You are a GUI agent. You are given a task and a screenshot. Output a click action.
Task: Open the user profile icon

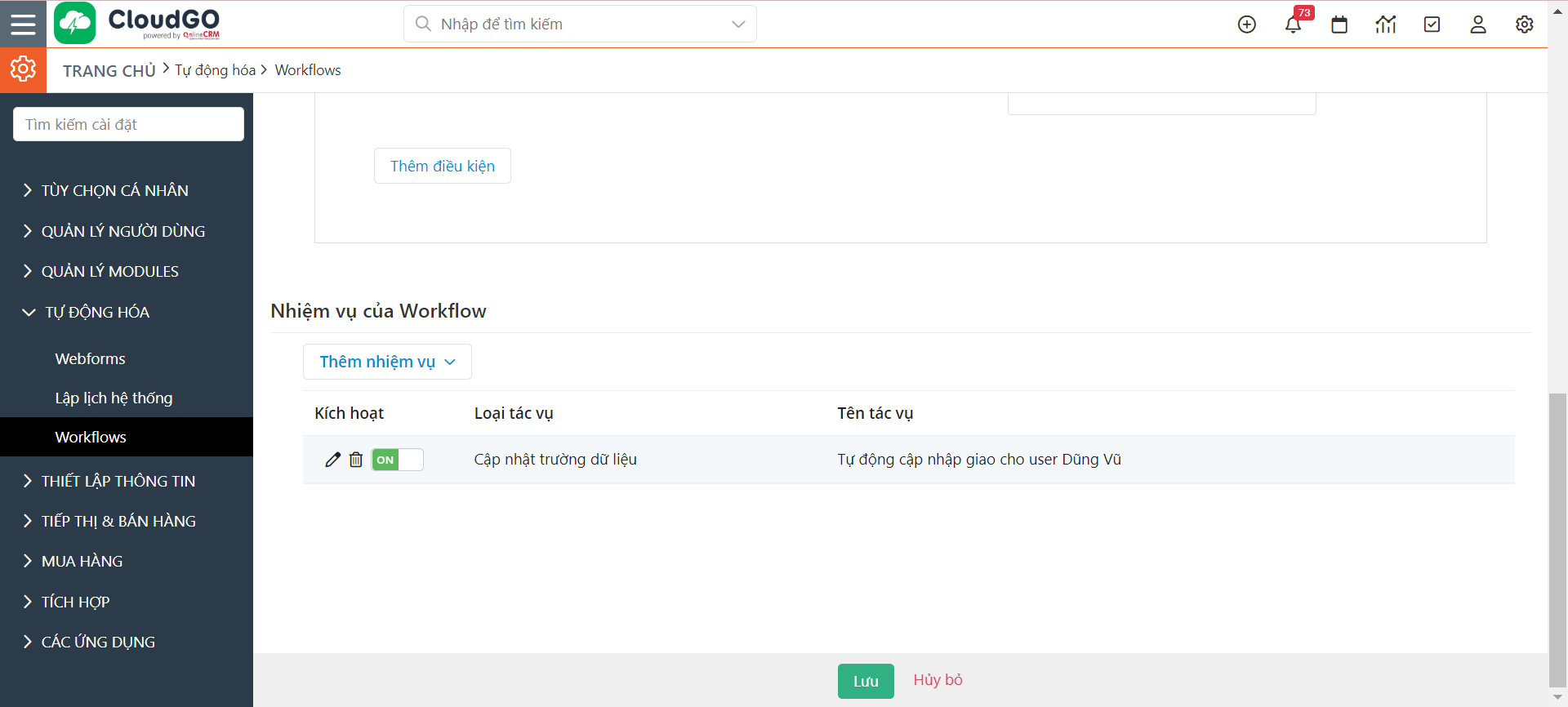coord(1478,24)
